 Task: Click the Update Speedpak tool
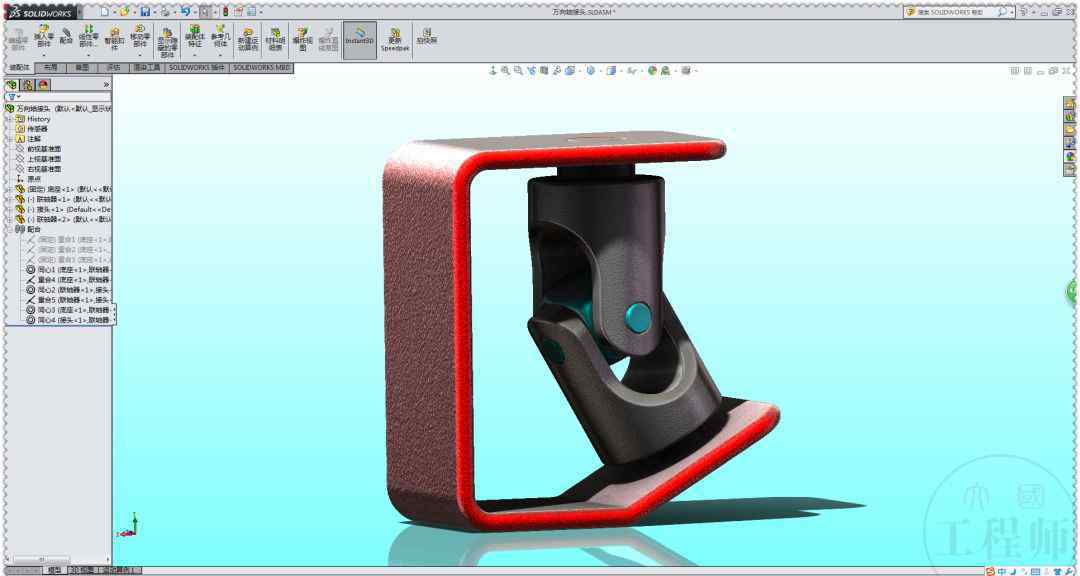395,39
